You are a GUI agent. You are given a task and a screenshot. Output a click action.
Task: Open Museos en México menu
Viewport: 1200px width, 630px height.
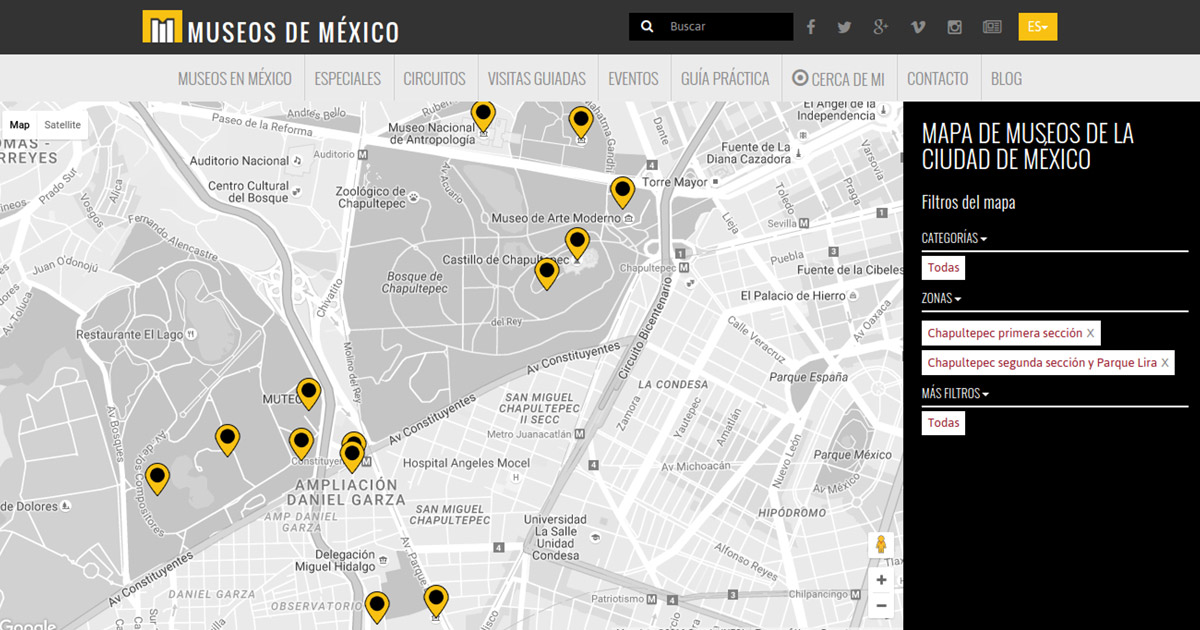pos(235,79)
